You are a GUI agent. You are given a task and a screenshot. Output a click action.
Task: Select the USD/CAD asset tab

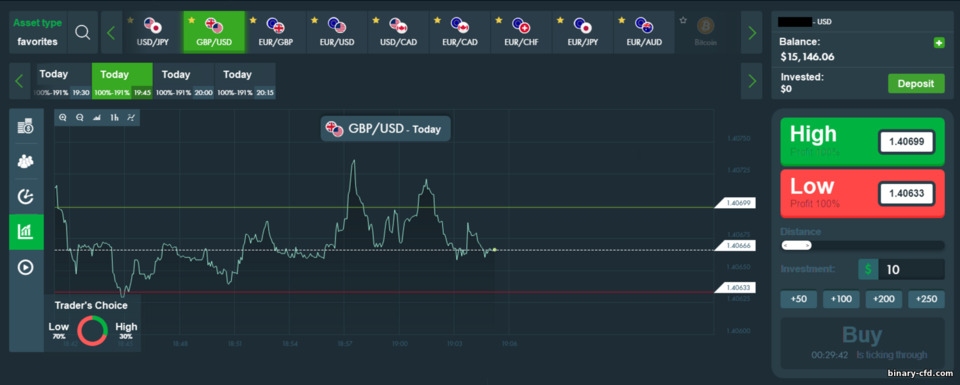click(x=399, y=32)
